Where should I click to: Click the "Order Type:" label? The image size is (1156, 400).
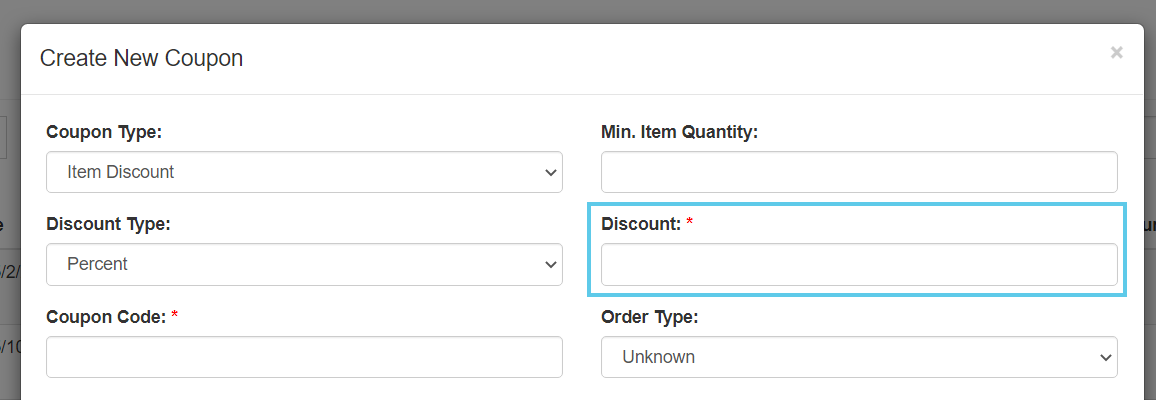point(649,317)
